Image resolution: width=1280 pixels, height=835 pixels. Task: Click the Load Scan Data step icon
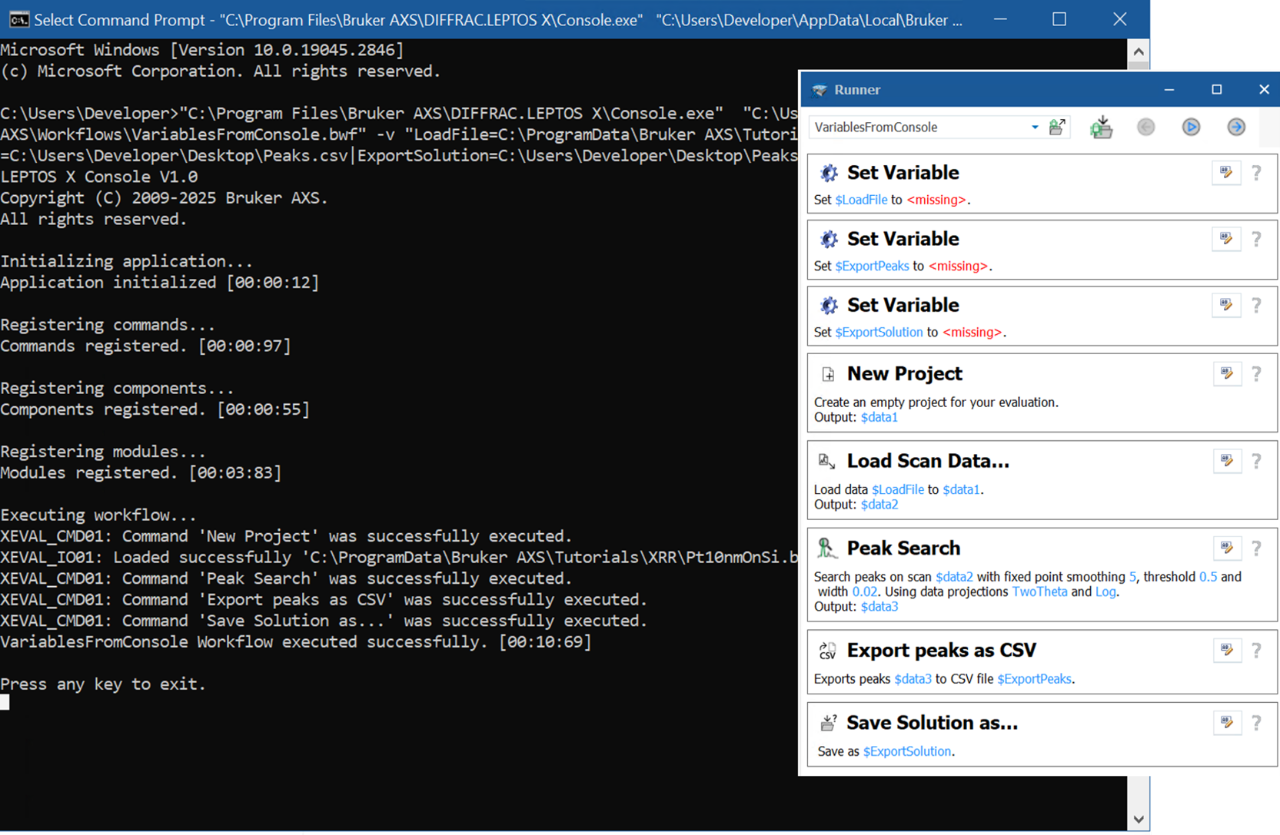coord(827,461)
